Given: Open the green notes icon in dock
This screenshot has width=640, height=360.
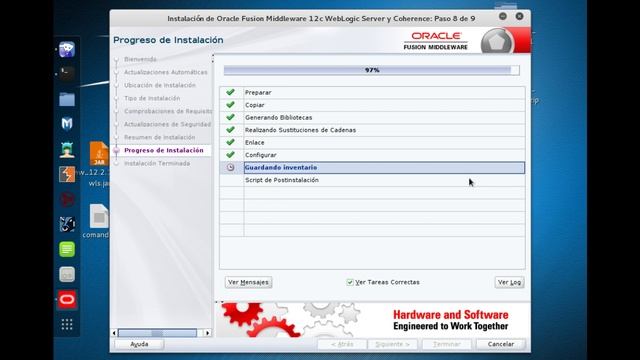Looking at the screenshot, I should pyautogui.click(x=67, y=249).
